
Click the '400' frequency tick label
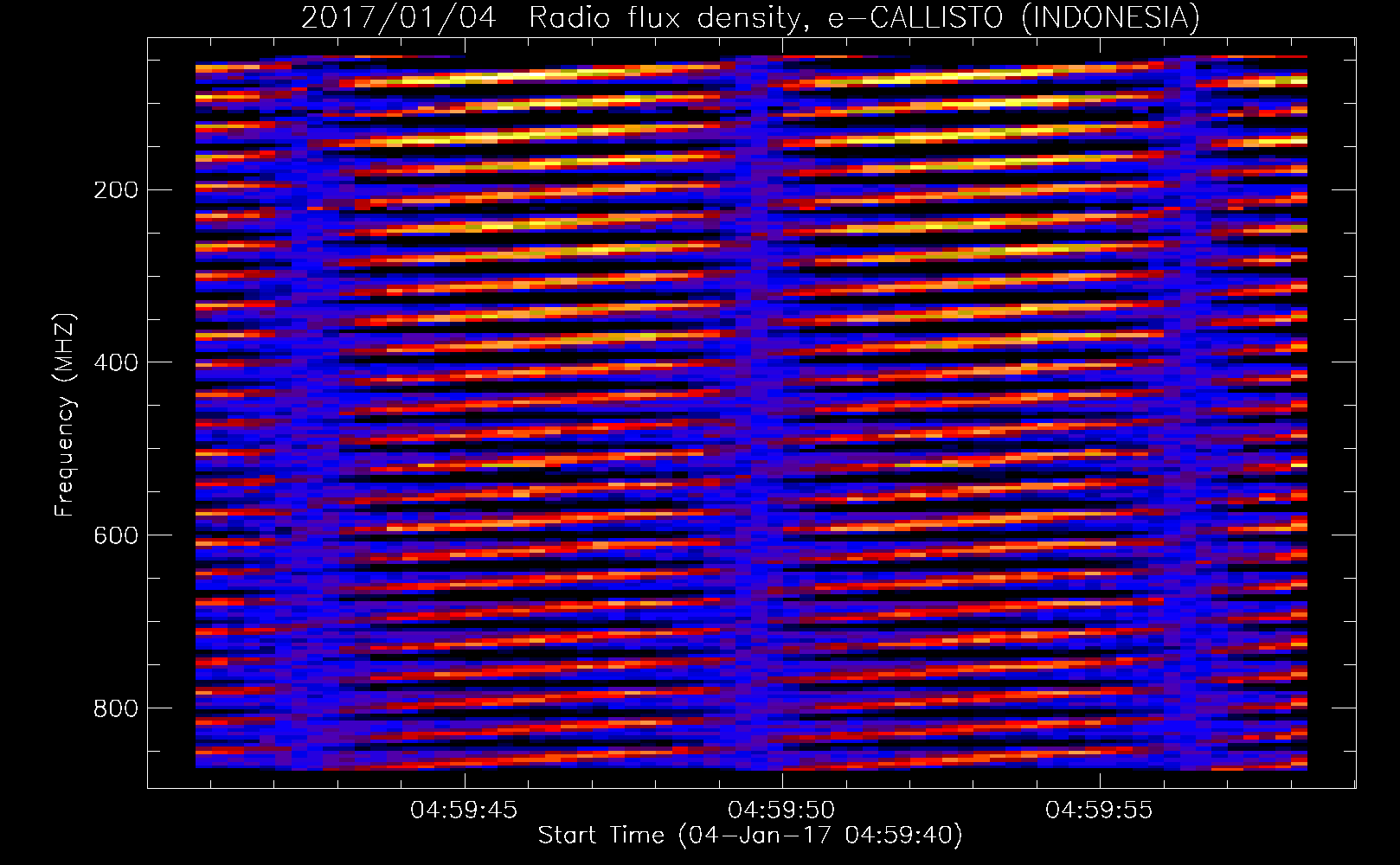(116, 362)
